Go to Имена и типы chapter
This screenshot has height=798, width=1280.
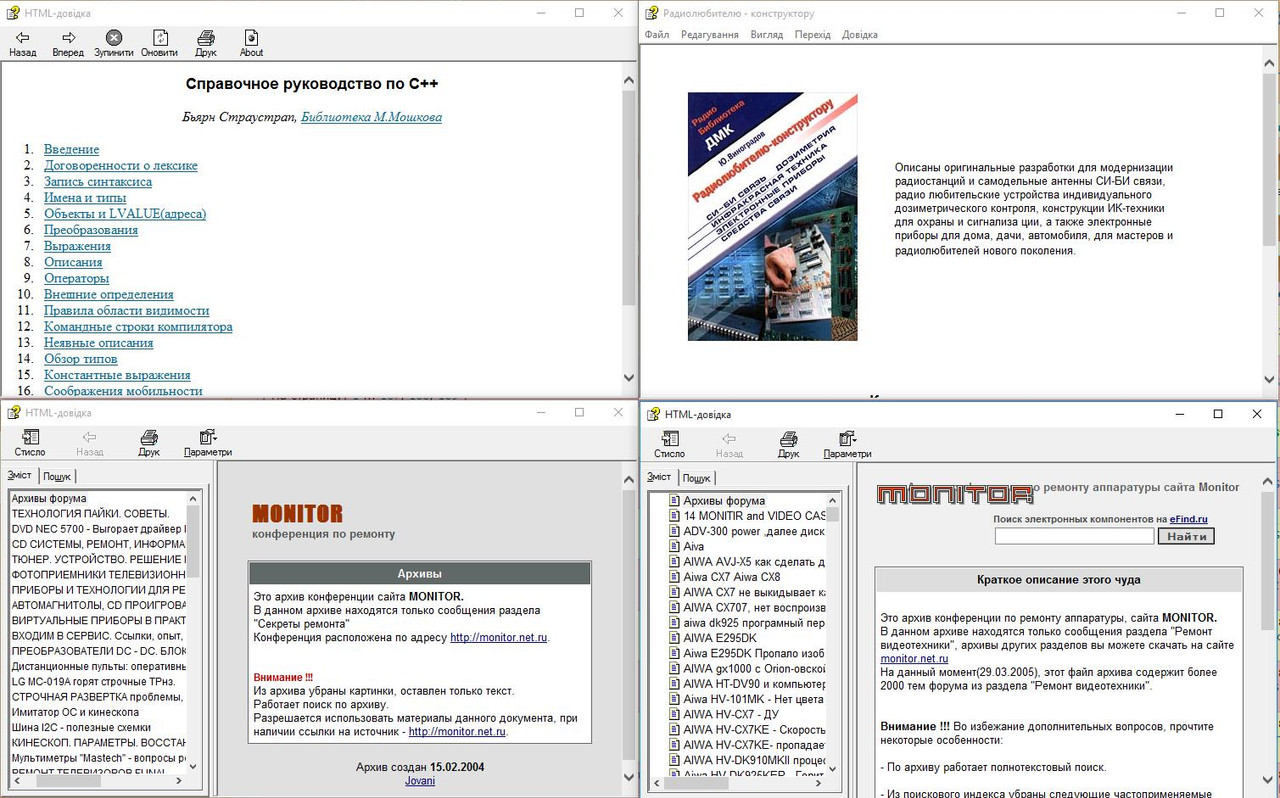[85, 198]
